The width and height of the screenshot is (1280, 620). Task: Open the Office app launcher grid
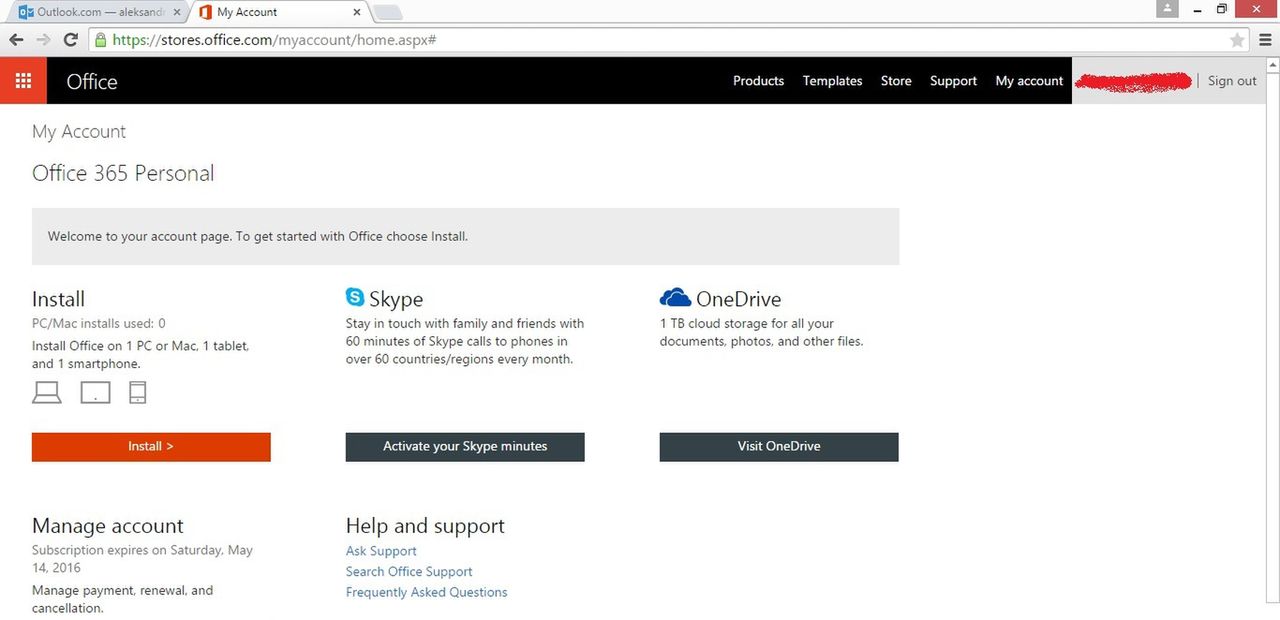pos(23,81)
